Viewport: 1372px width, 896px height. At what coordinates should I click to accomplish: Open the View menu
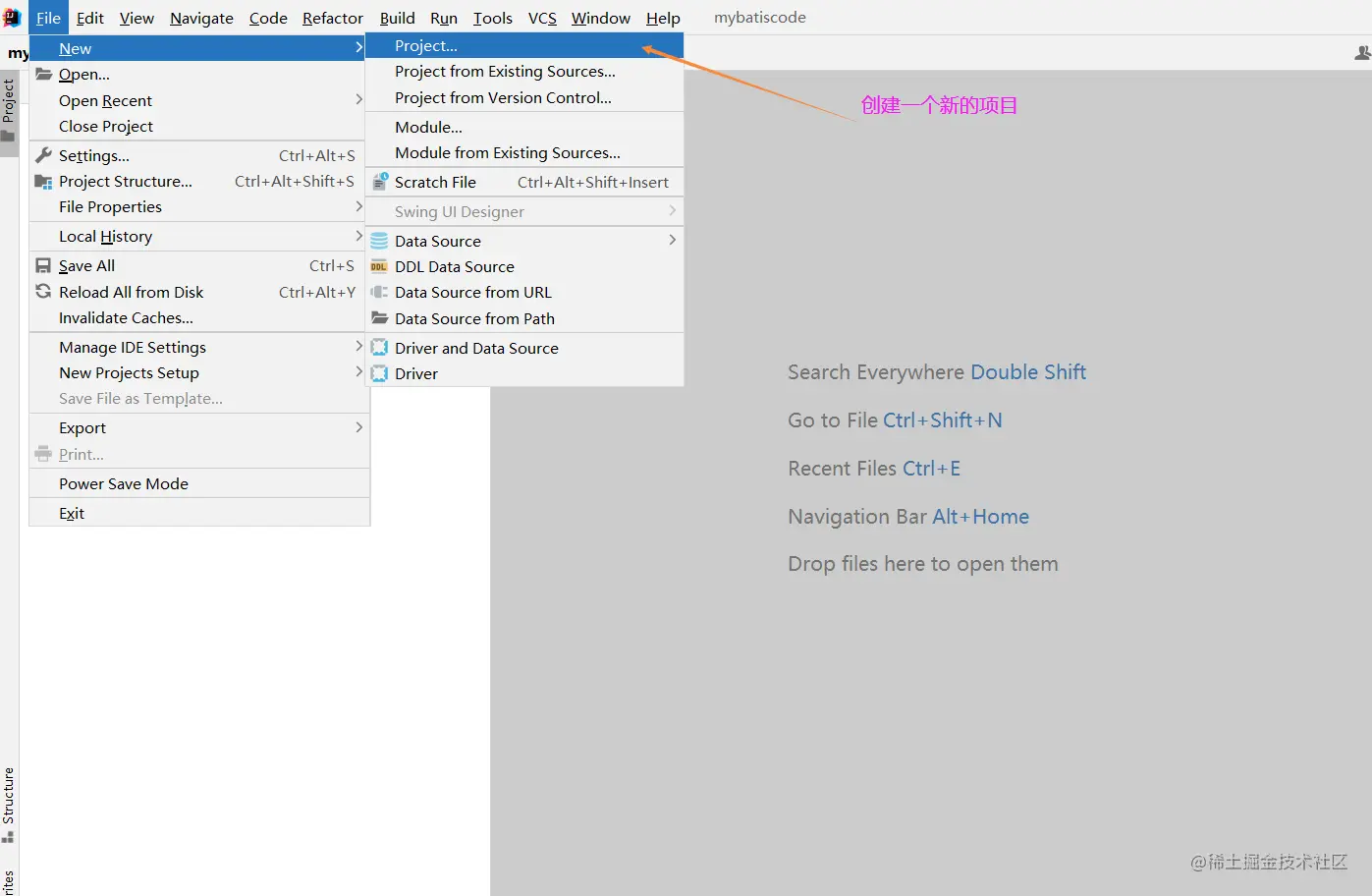[137, 18]
